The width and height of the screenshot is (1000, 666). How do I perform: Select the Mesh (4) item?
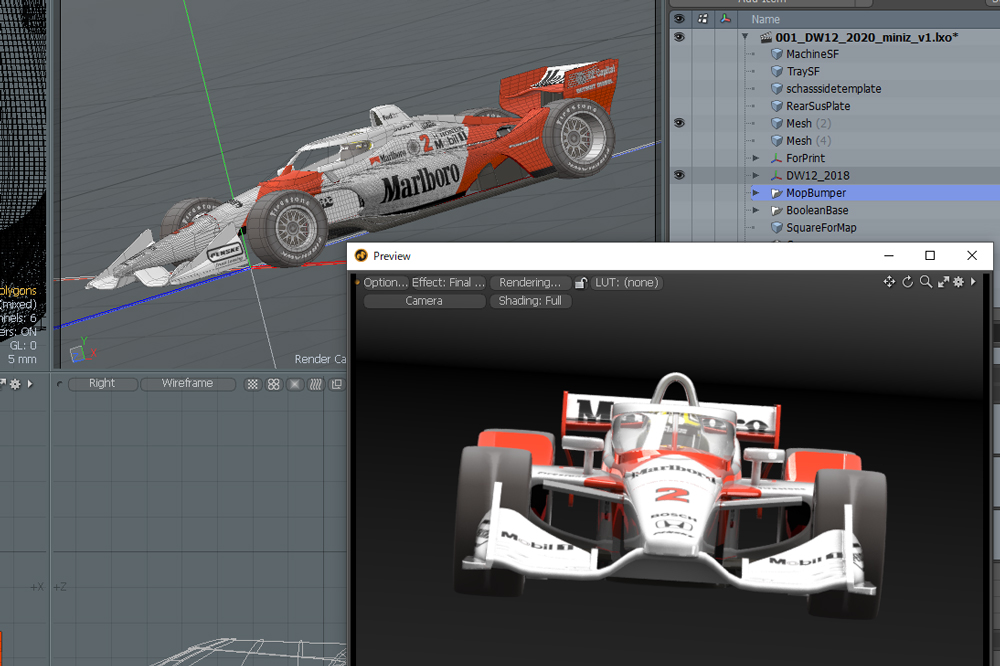(809, 141)
